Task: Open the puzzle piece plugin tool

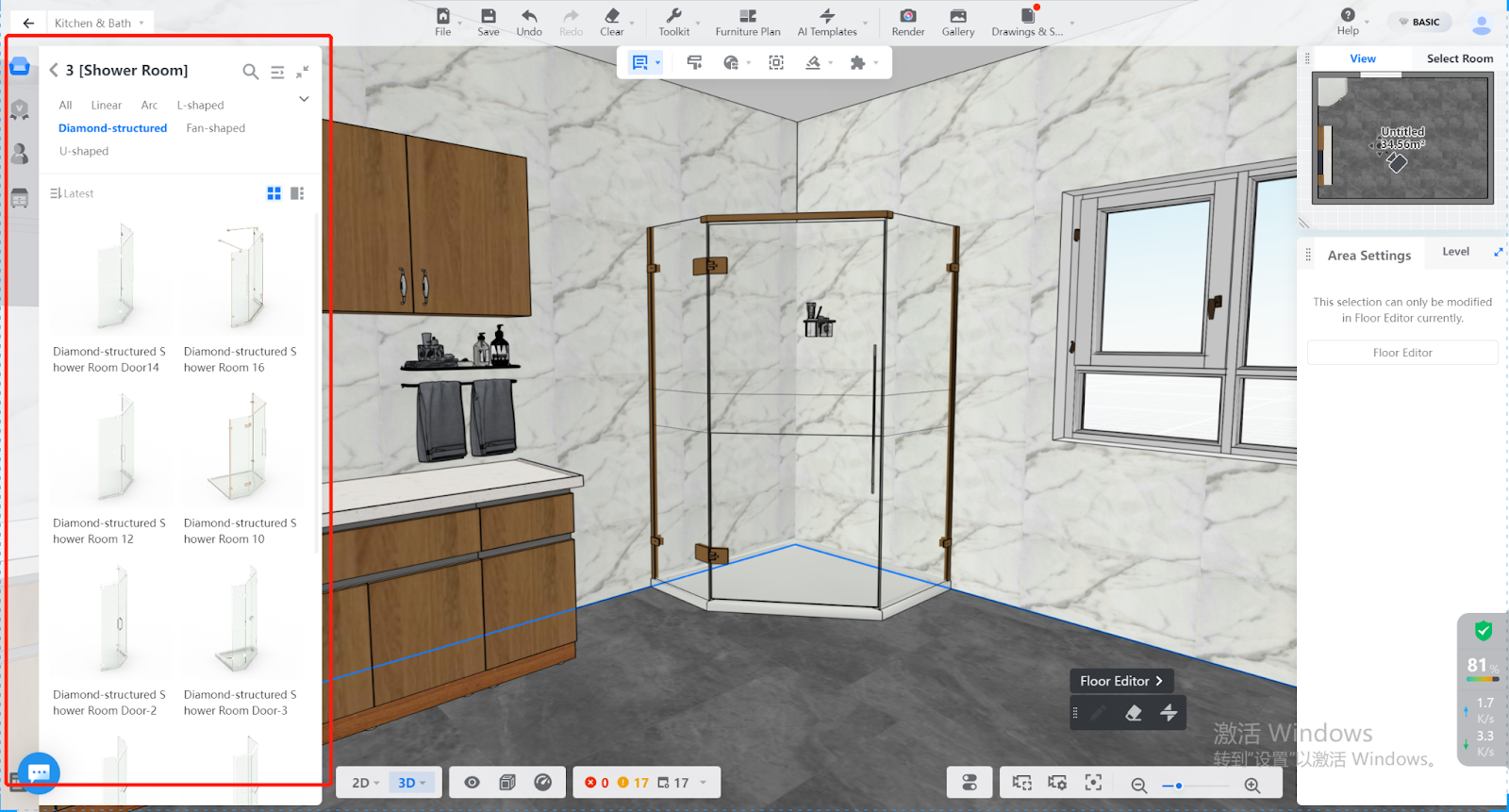Action: (857, 62)
